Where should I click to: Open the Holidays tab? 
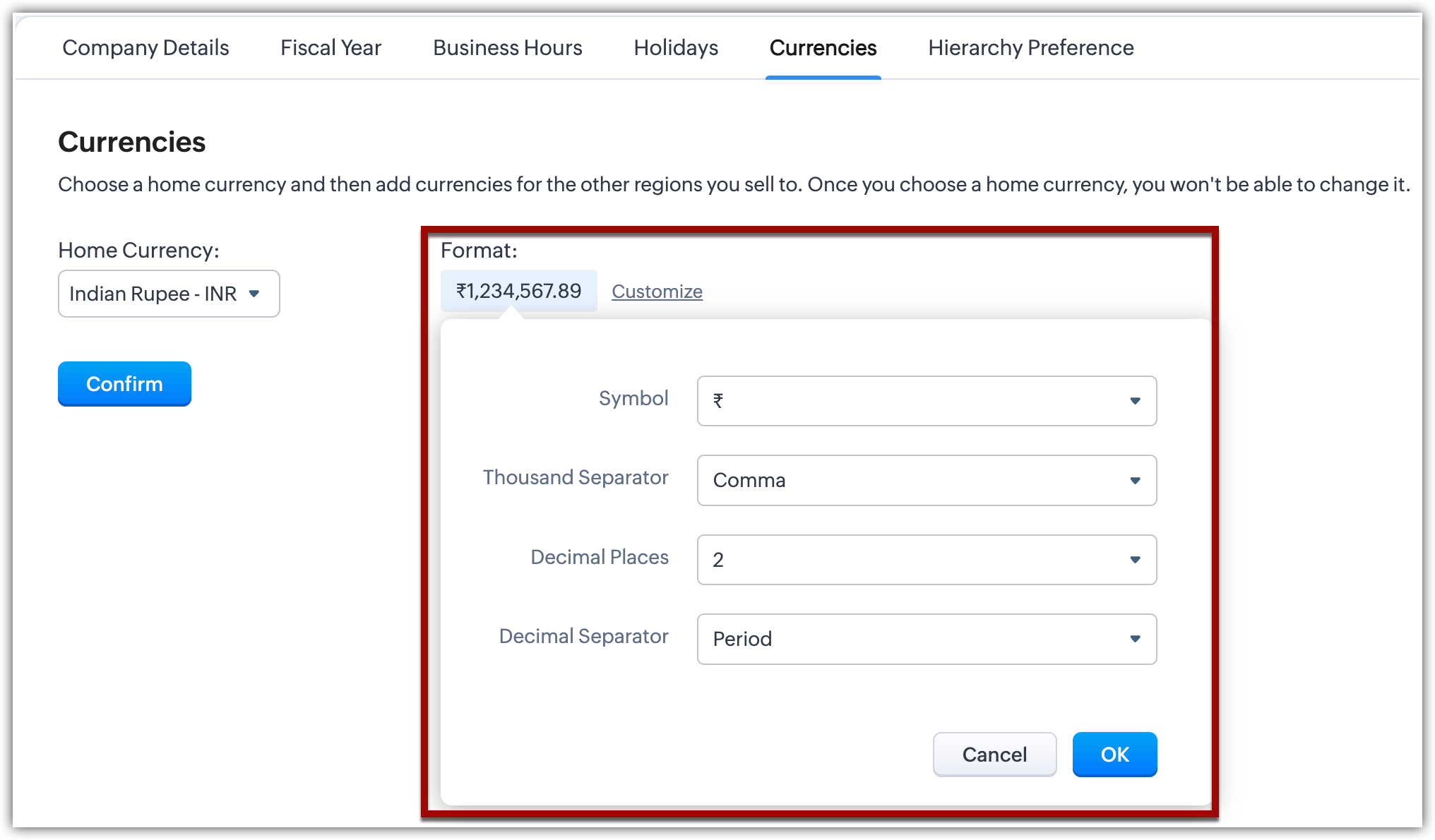tap(676, 48)
